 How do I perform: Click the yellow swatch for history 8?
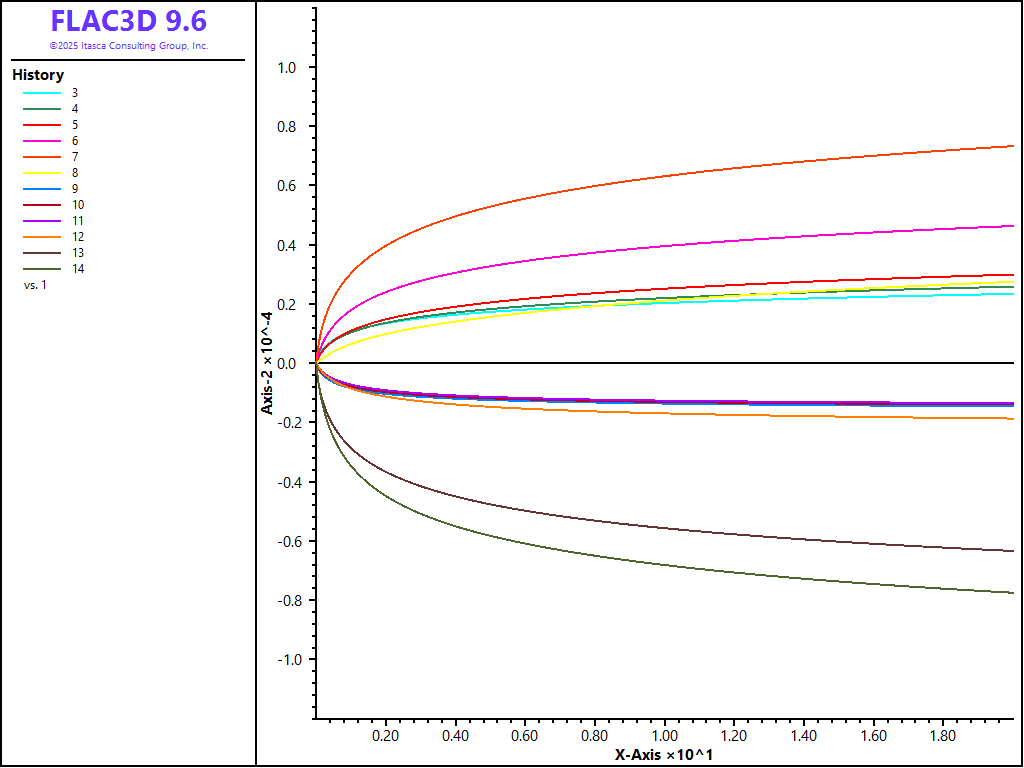[43, 173]
